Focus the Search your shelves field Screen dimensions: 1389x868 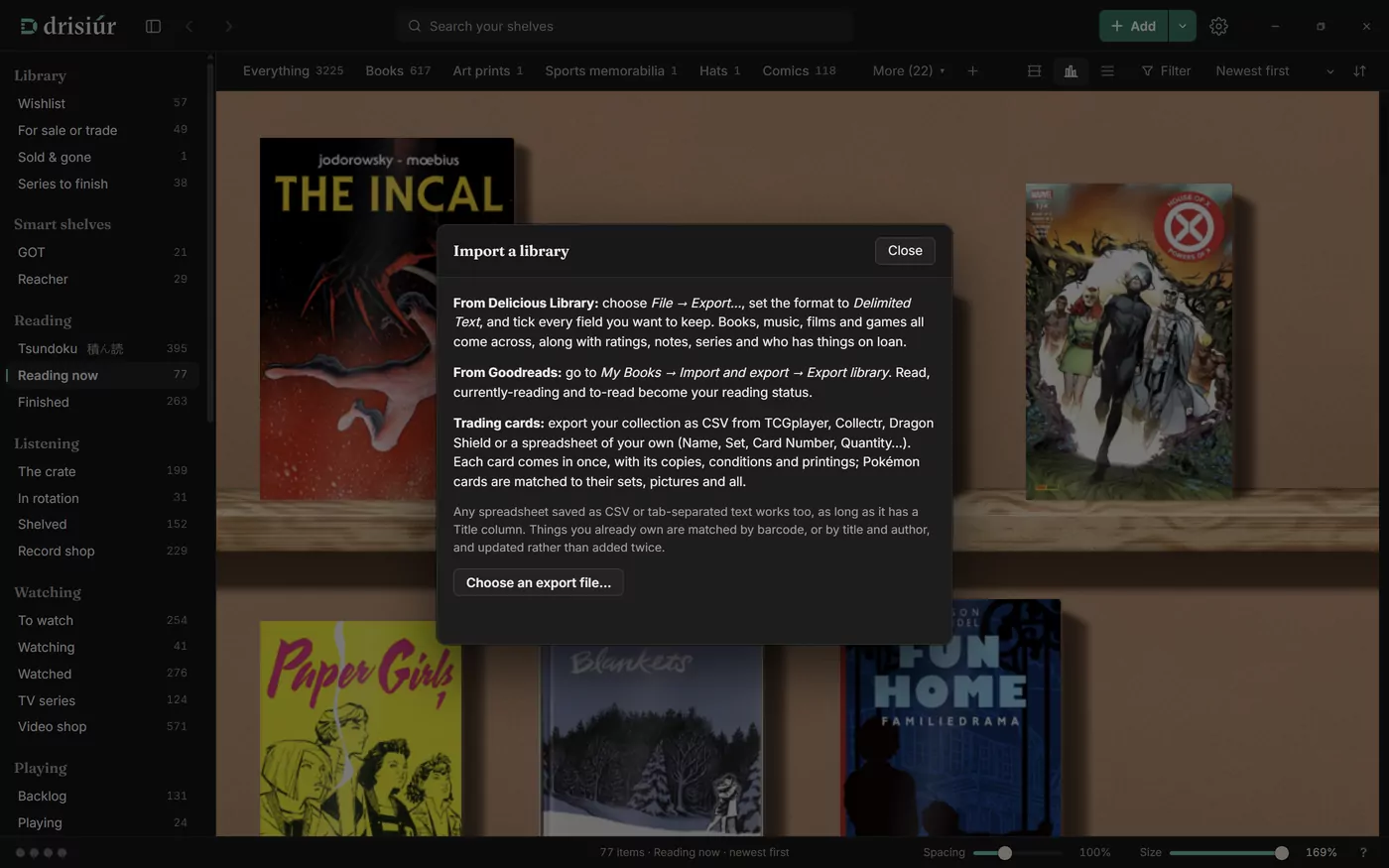625,26
